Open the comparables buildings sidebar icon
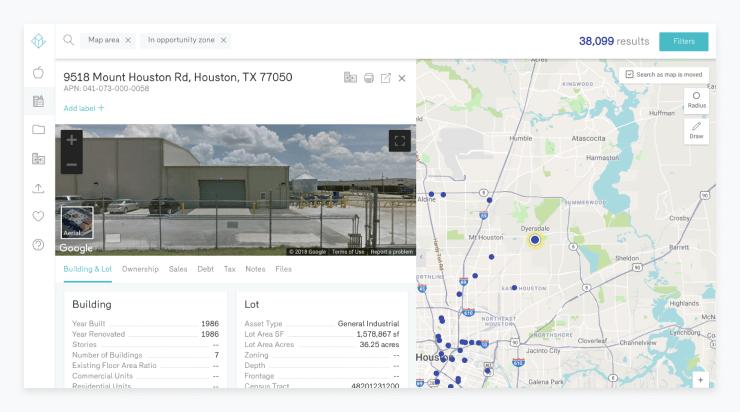 [38, 159]
